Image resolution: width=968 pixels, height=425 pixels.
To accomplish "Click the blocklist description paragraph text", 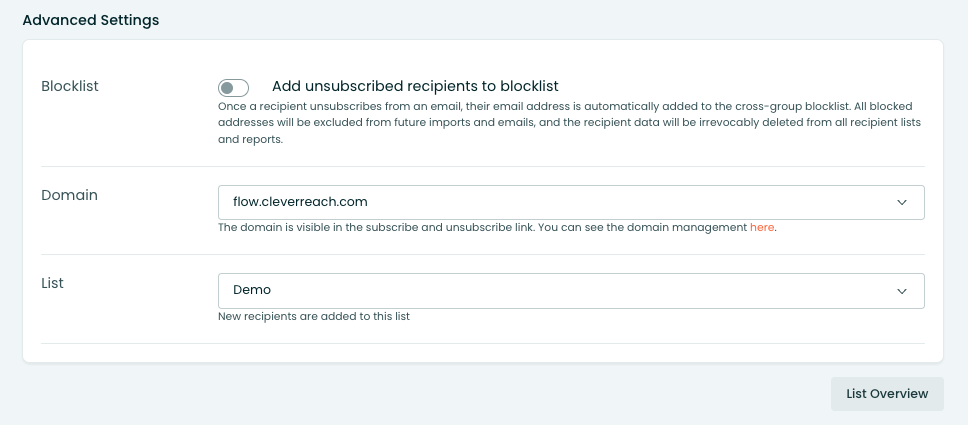I will 569,122.
